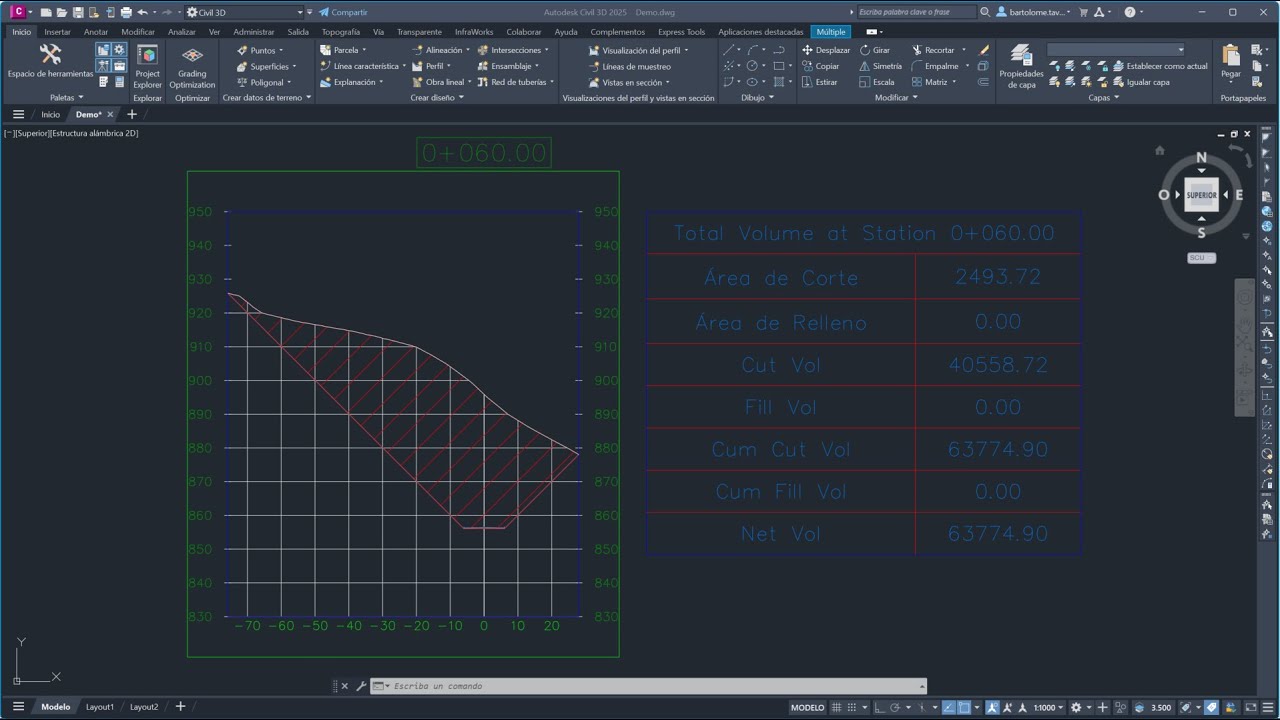
Task: Toggle MODELO model space button
Action: pyautogui.click(x=808, y=707)
